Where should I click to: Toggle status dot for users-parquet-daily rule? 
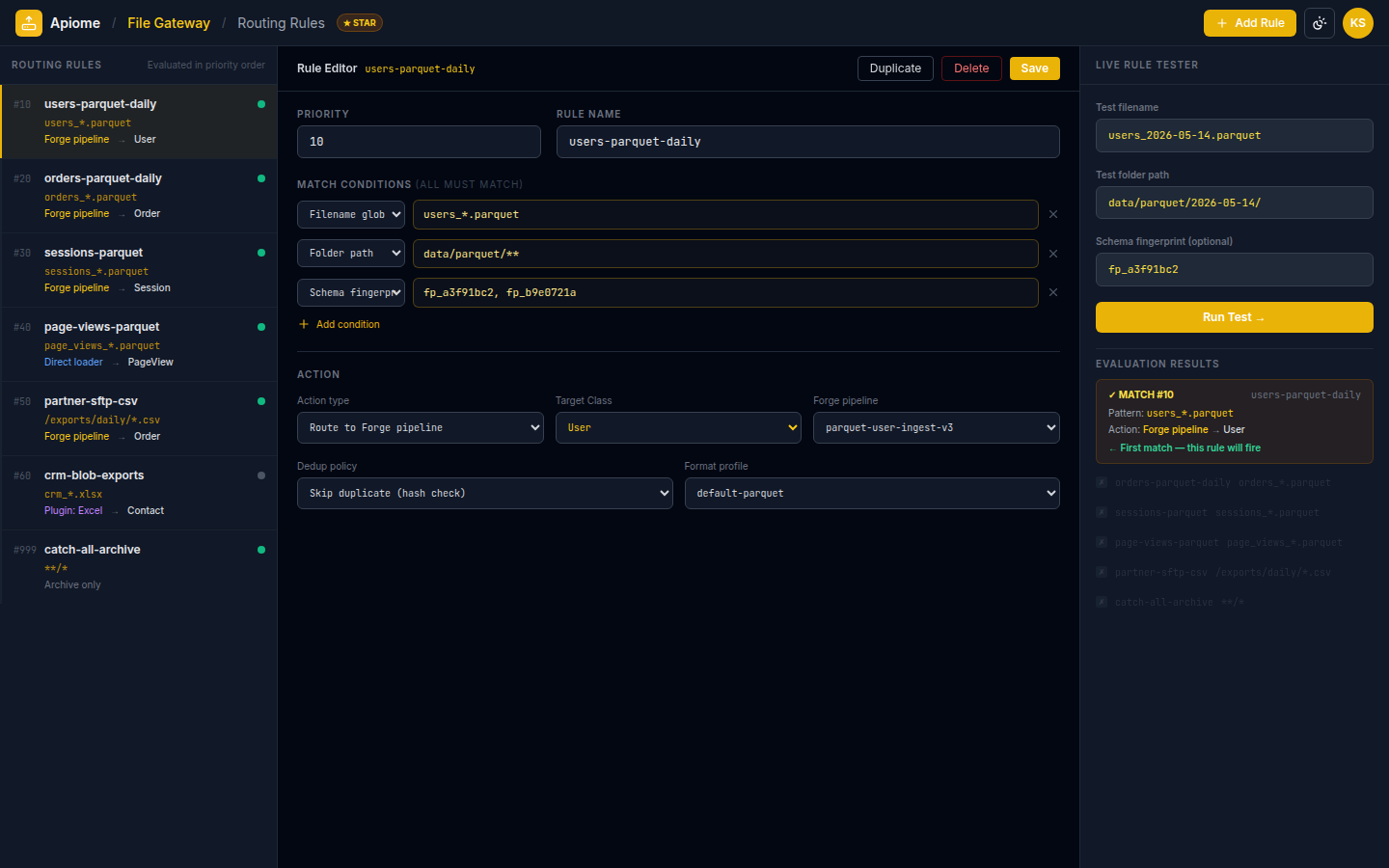click(x=261, y=104)
